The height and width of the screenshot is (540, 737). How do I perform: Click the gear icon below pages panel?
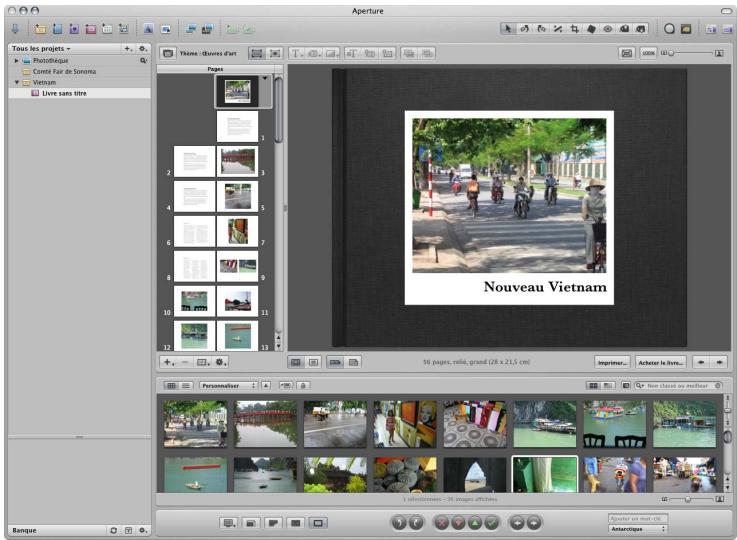click(220, 362)
